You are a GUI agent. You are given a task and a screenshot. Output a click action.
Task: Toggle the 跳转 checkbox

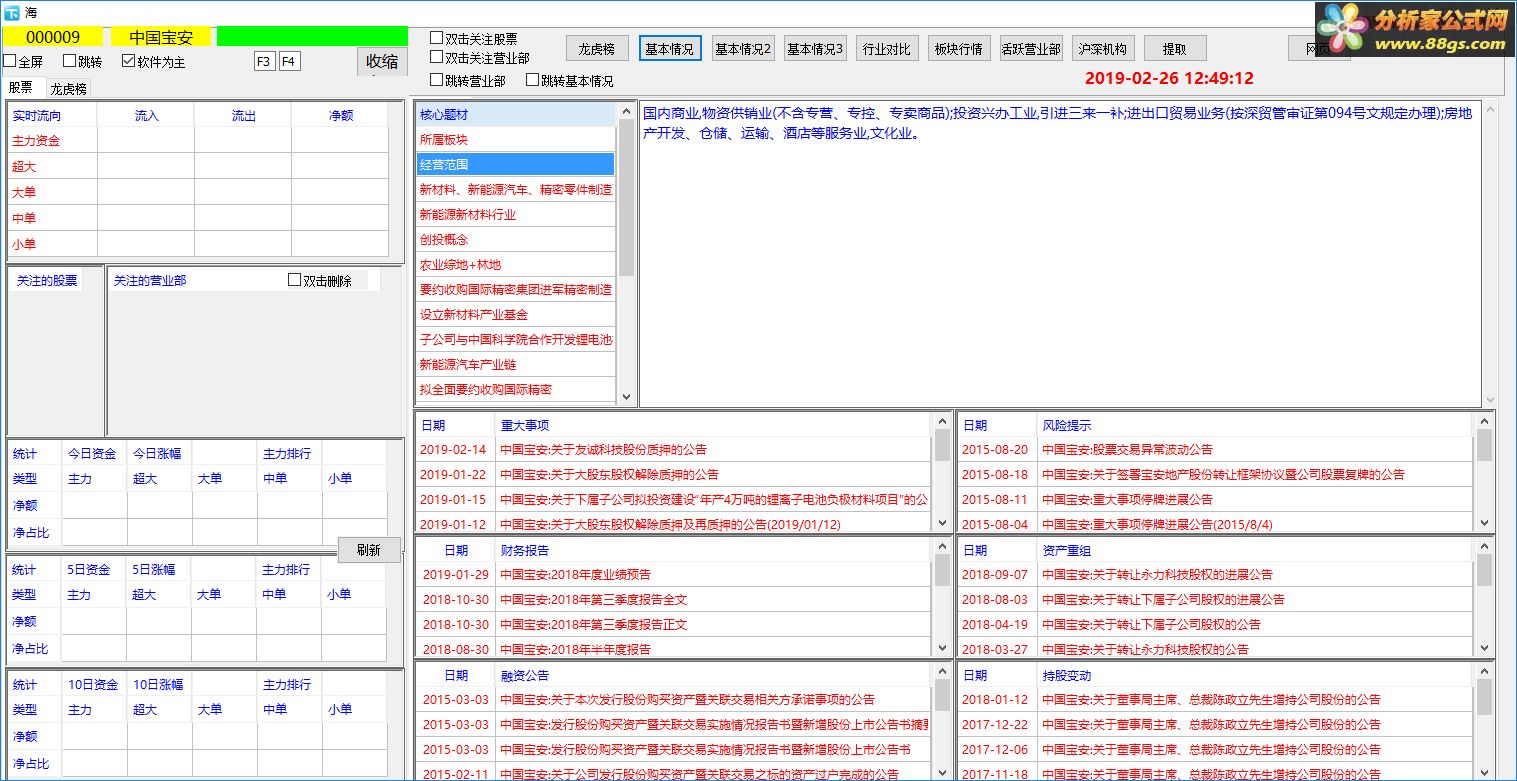pos(69,61)
